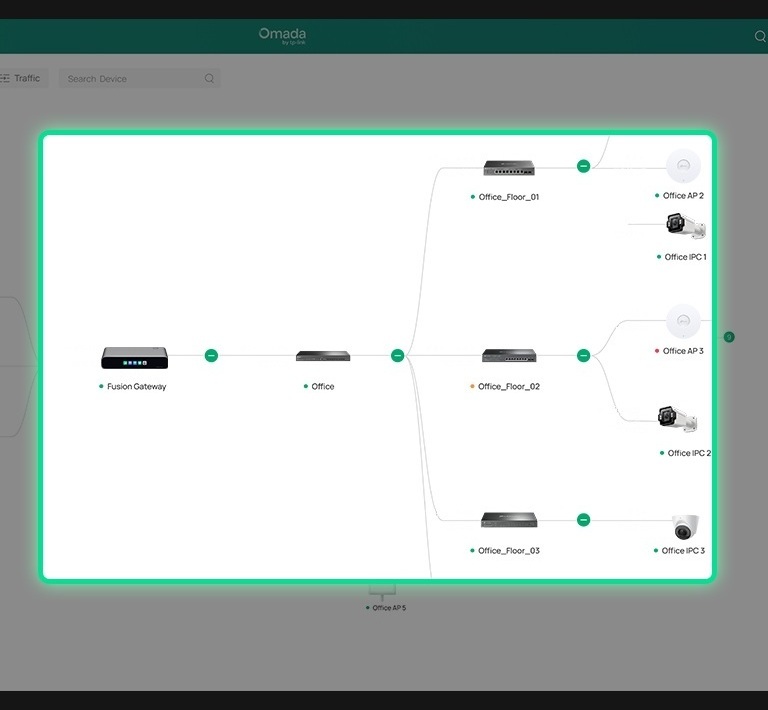Collapse the Office switch branch
The image size is (768, 710).
(x=398, y=355)
